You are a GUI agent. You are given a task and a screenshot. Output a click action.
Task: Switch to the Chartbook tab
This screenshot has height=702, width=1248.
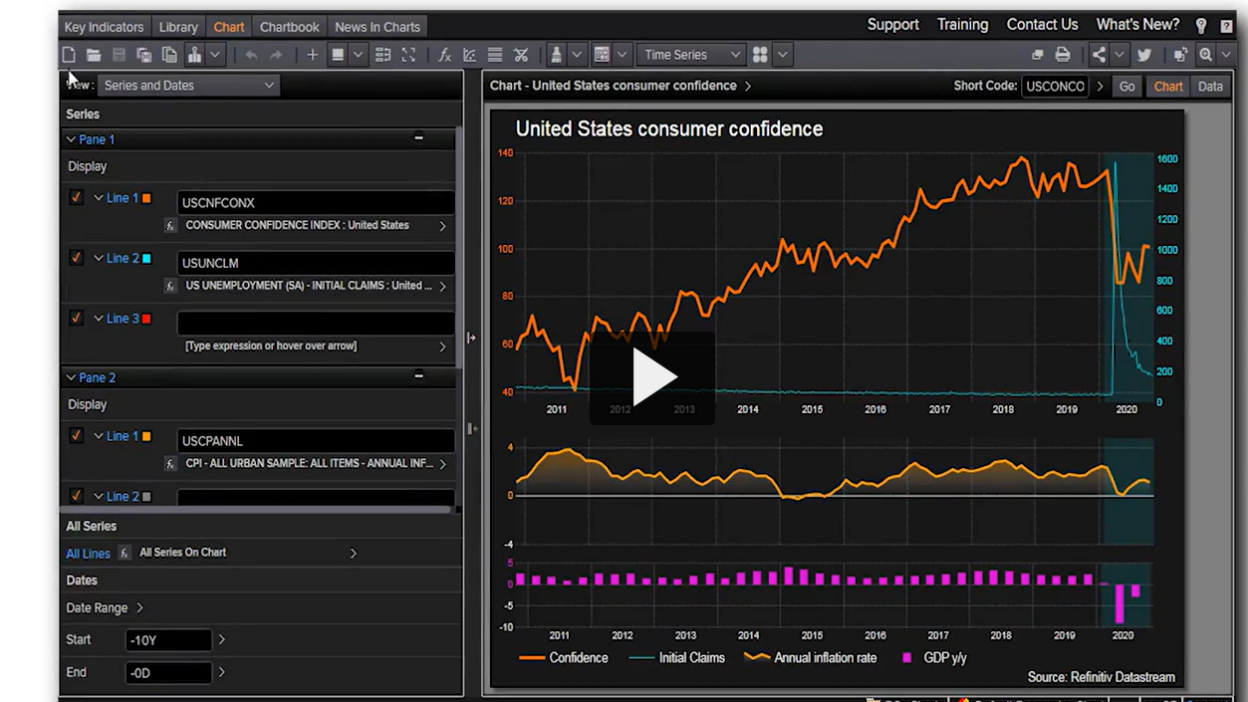pyautogui.click(x=289, y=27)
